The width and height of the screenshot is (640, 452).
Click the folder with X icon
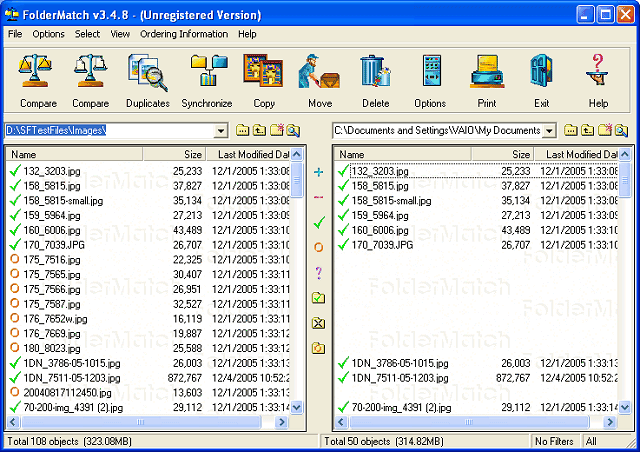tap(318, 323)
